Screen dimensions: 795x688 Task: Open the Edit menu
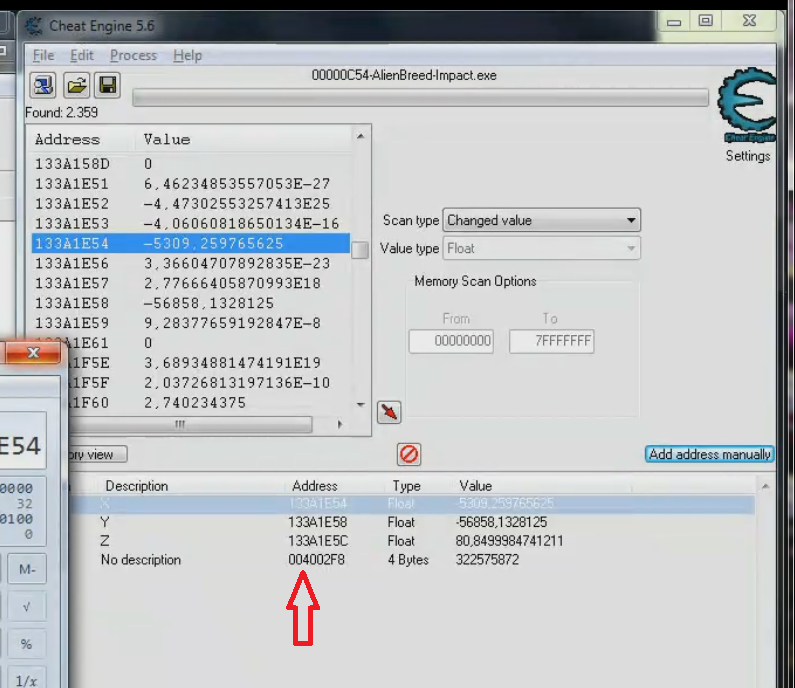(x=82, y=55)
